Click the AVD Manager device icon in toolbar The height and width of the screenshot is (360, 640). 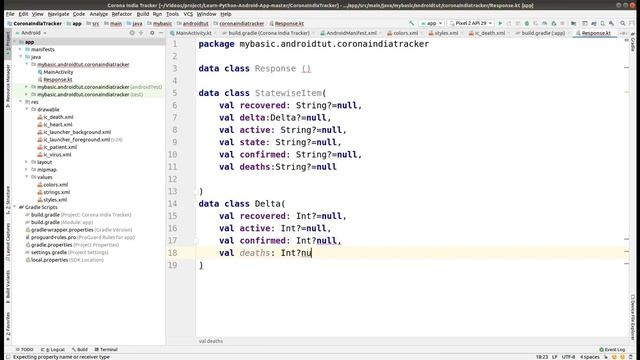(x=602, y=23)
